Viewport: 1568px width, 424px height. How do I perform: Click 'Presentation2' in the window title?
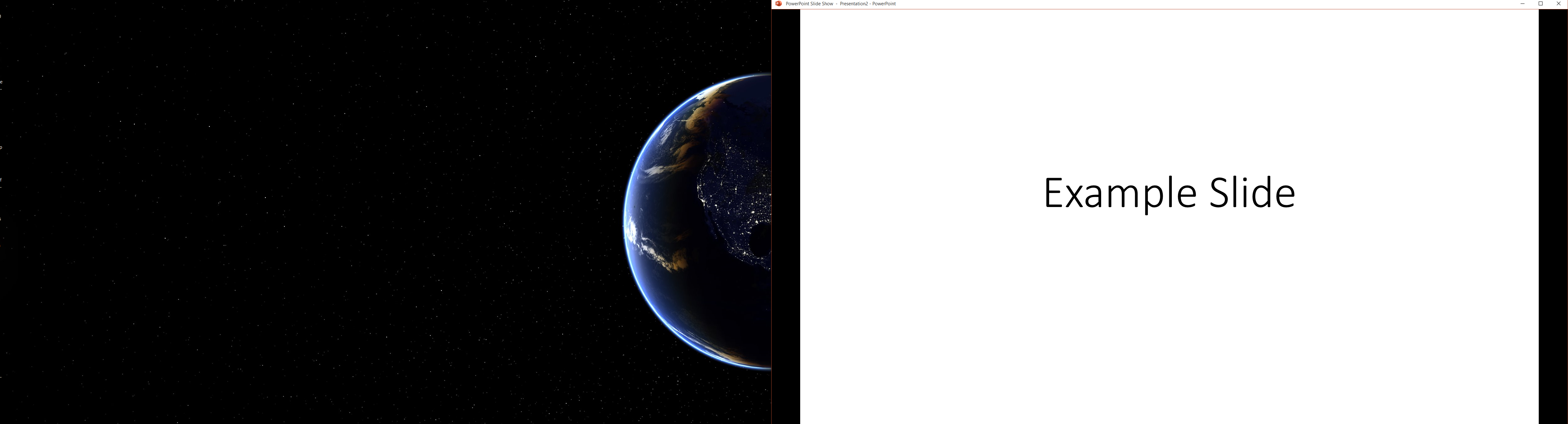coord(853,4)
